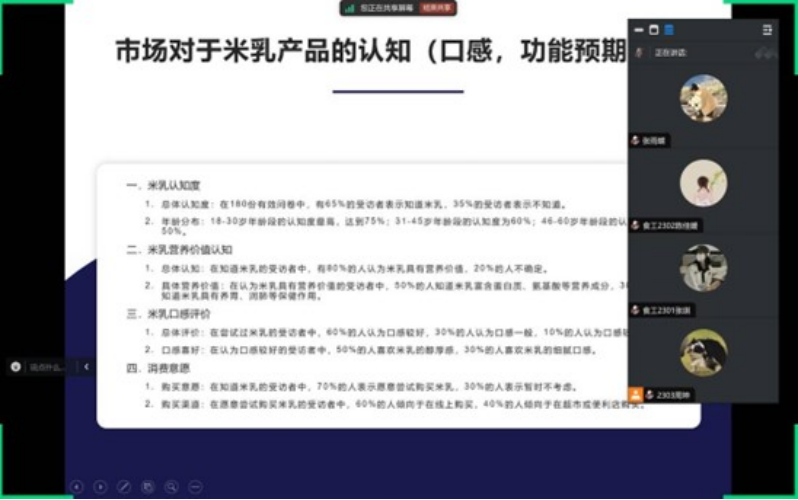Click the dog avatar of the first participant

click(x=703, y=98)
